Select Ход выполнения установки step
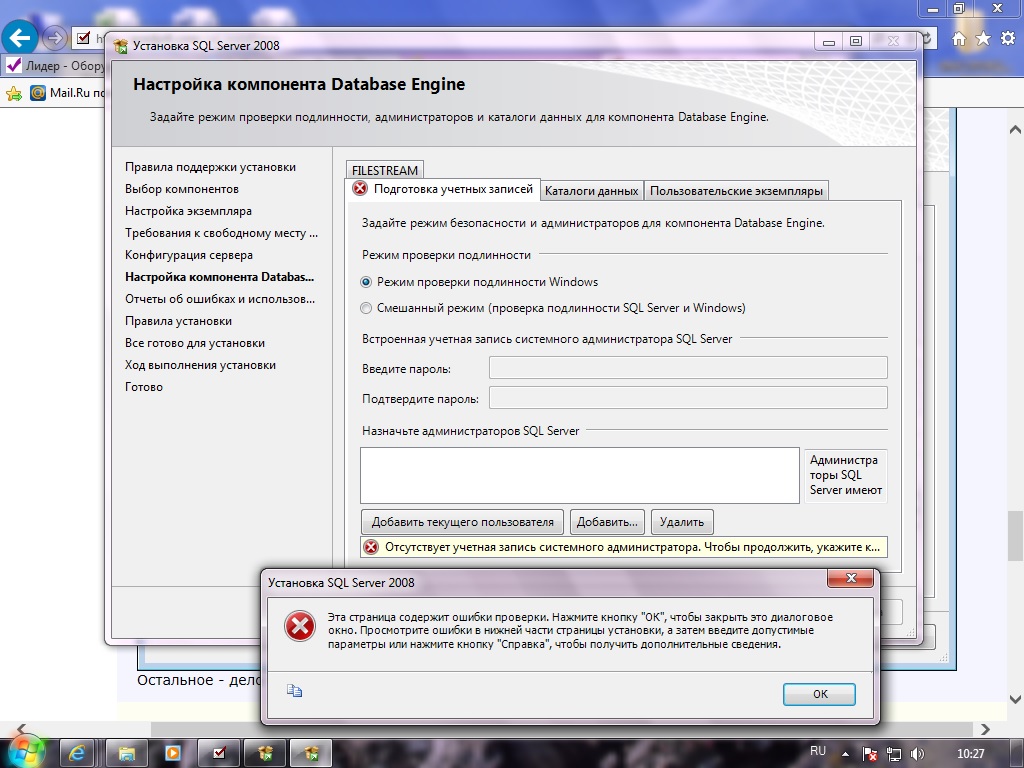The image size is (1024, 768). (x=200, y=365)
